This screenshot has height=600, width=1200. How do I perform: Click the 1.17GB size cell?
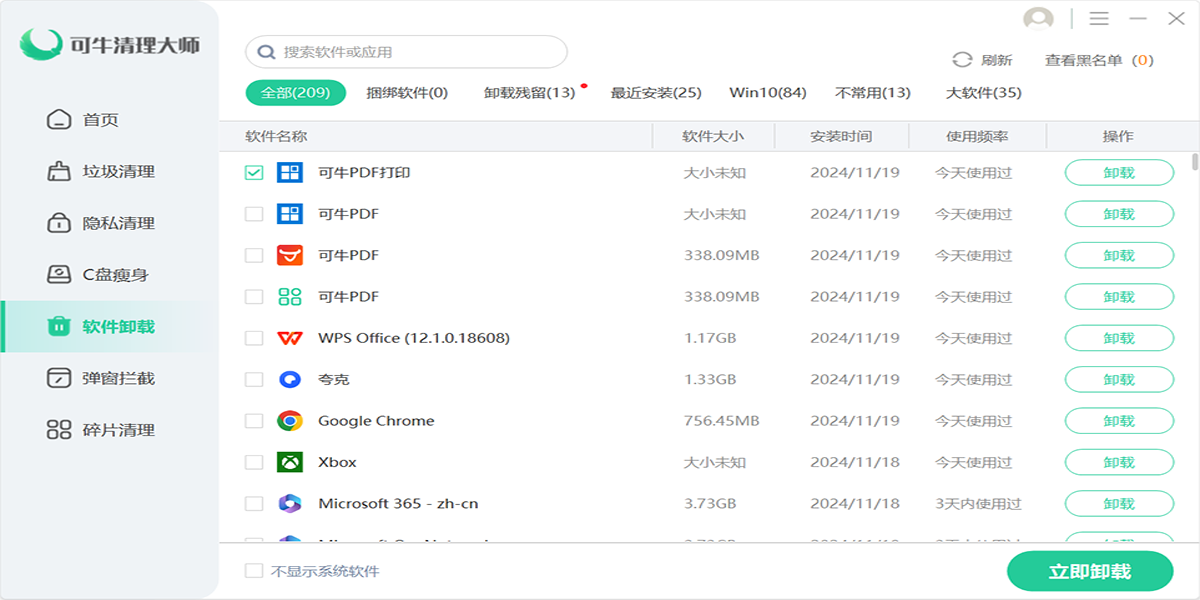710,338
